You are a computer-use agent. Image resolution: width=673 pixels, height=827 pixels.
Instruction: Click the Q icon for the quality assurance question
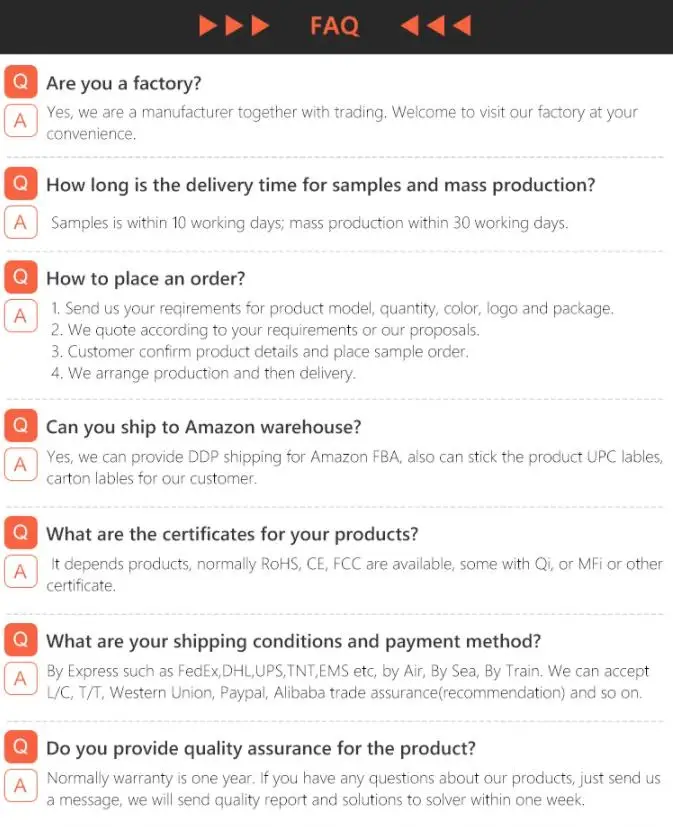coord(20,747)
